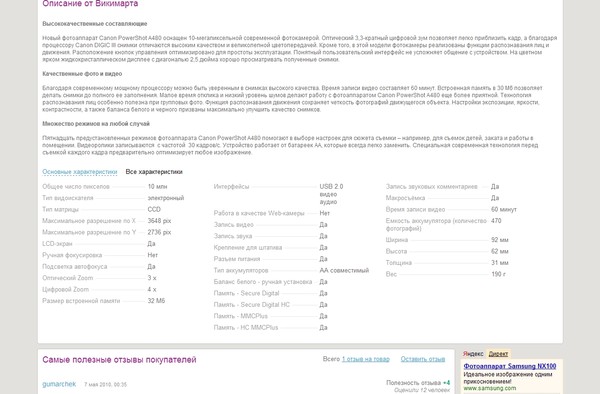Click Самые полезные отзывы покупателей heading
Viewport: 600px width, 394px height.
(x=119, y=360)
